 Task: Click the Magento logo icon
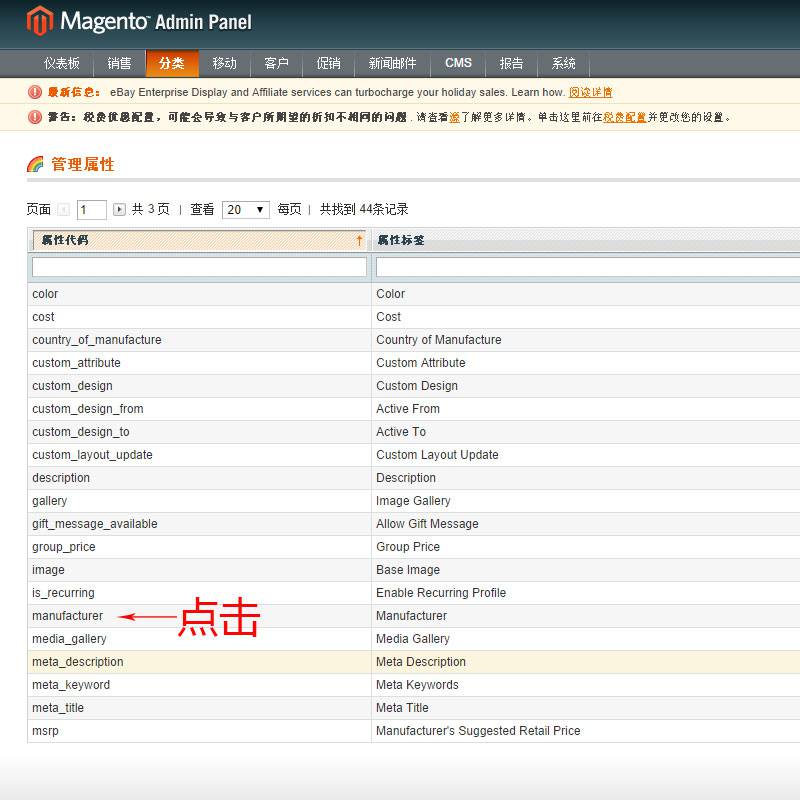(x=39, y=21)
